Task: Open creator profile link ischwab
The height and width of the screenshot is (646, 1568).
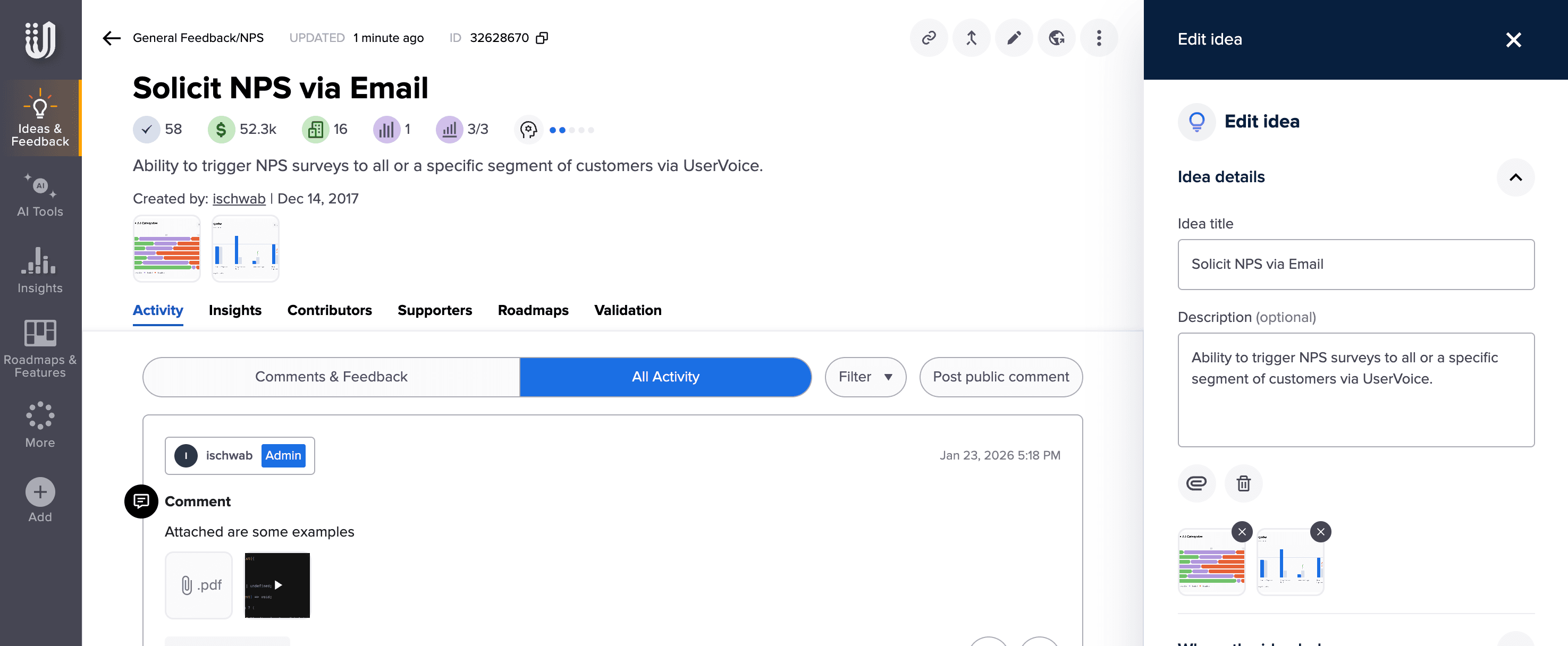Action: click(x=239, y=198)
